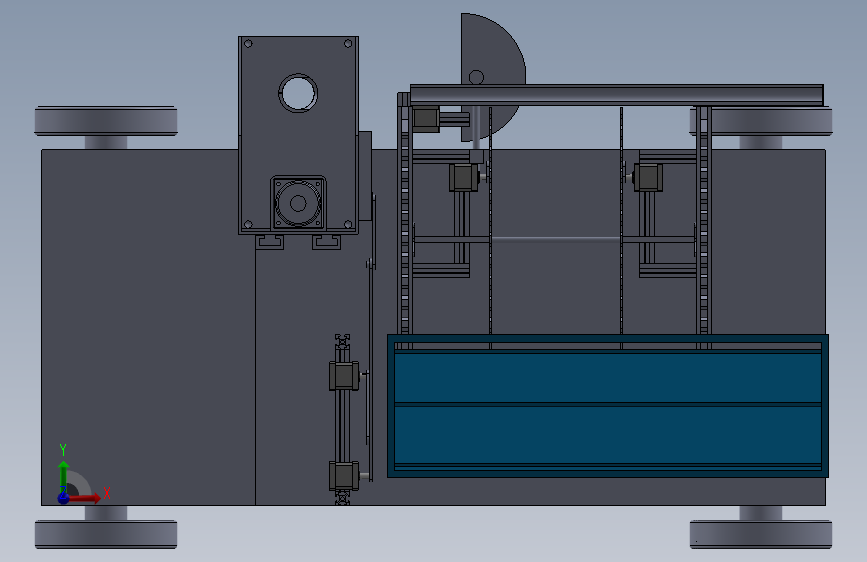Select the square motor face on the gearbox housing
Viewport: 867px width, 562px height.
pyautogui.click(x=298, y=203)
